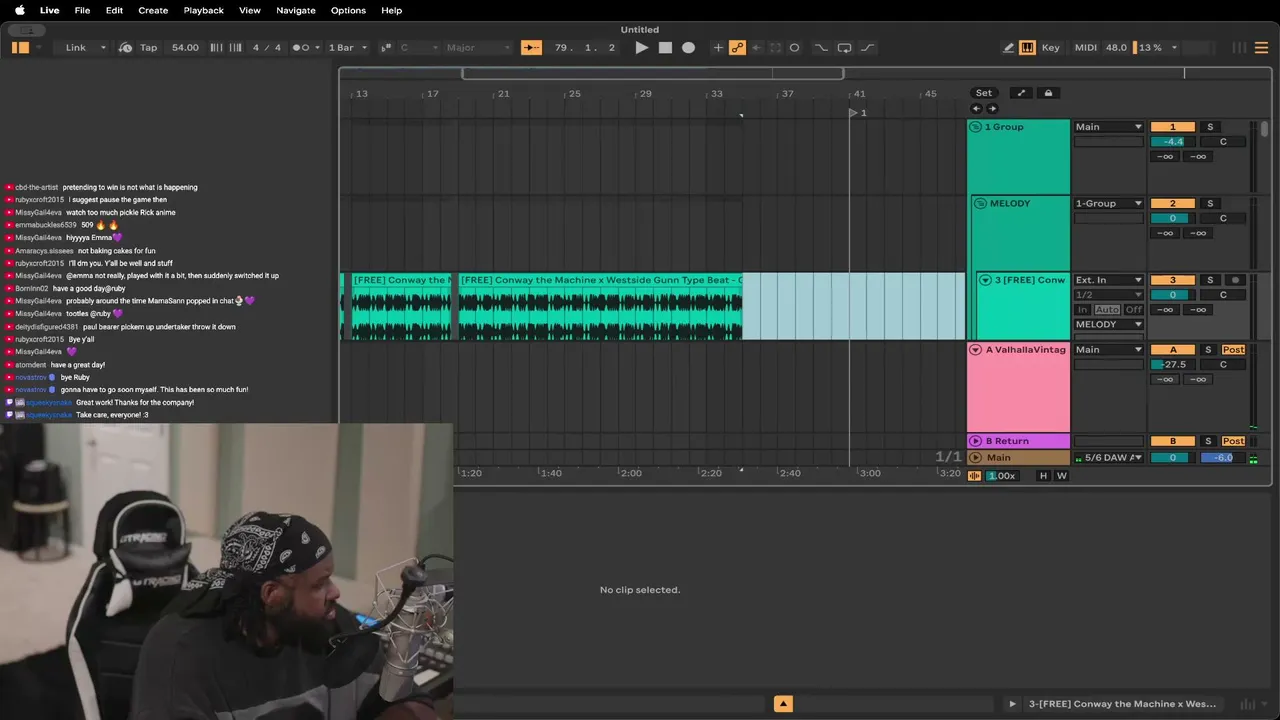This screenshot has height=720, width=1280.
Task: Open the 1 Bar quantization dropdown
Action: pos(348,47)
